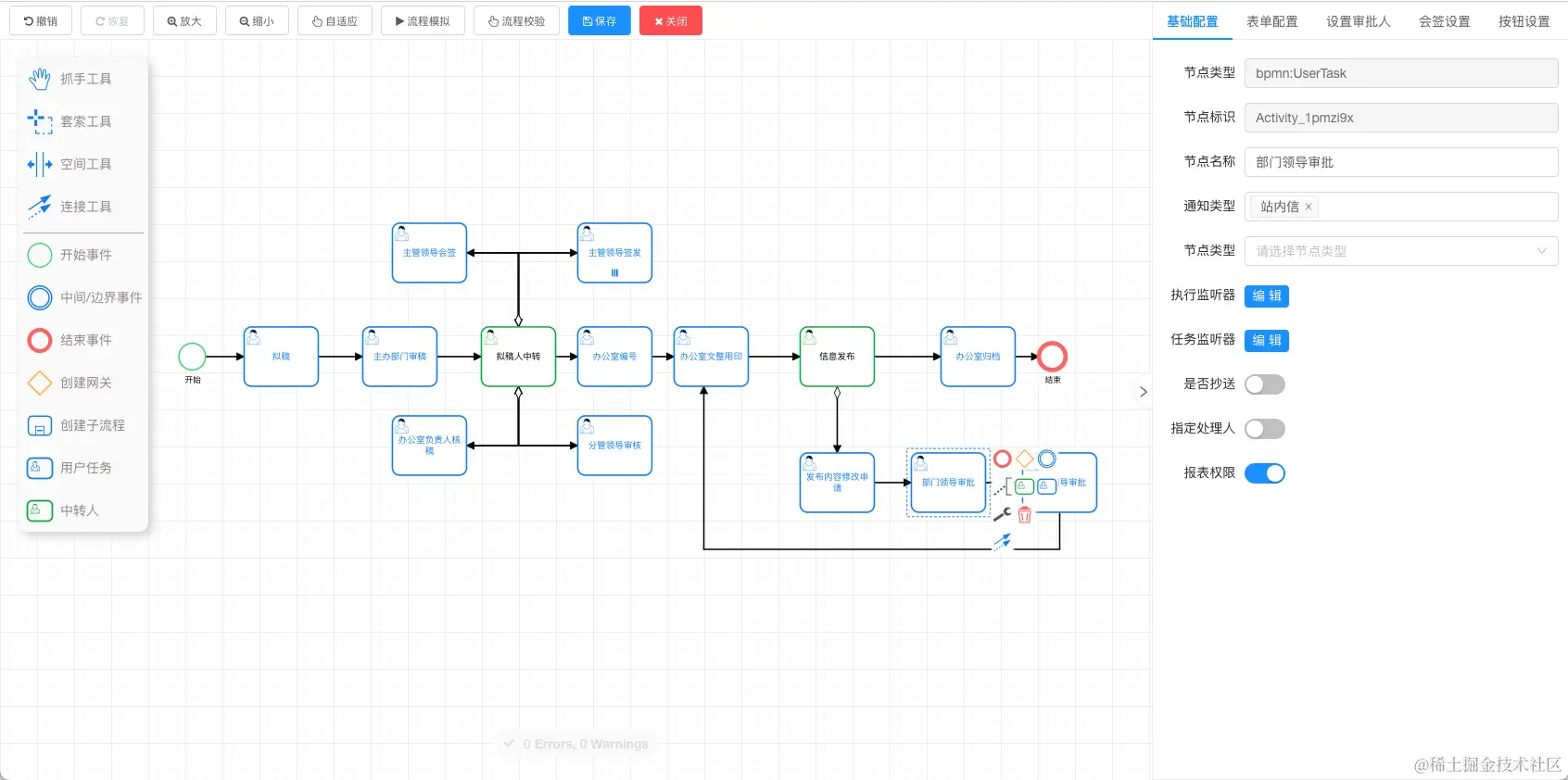Append intermediate event from context pad

coord(1047,459)
